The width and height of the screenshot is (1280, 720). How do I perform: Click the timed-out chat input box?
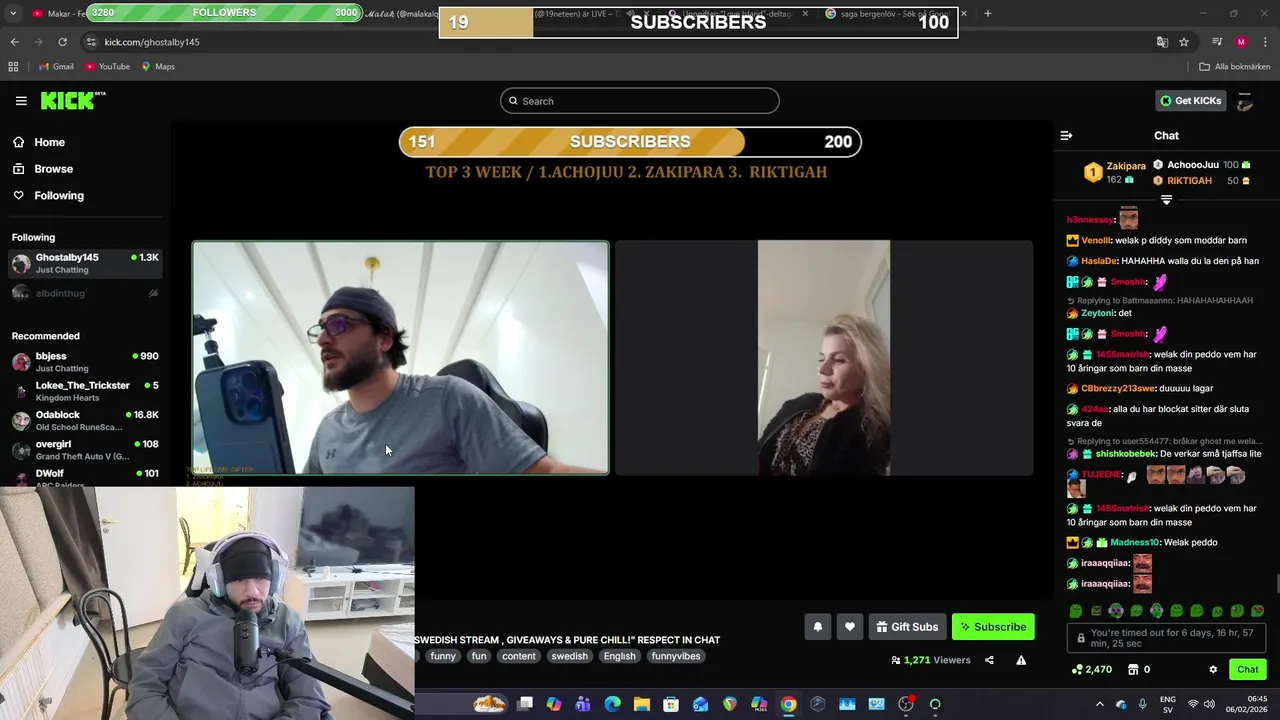coord(1166,638)
